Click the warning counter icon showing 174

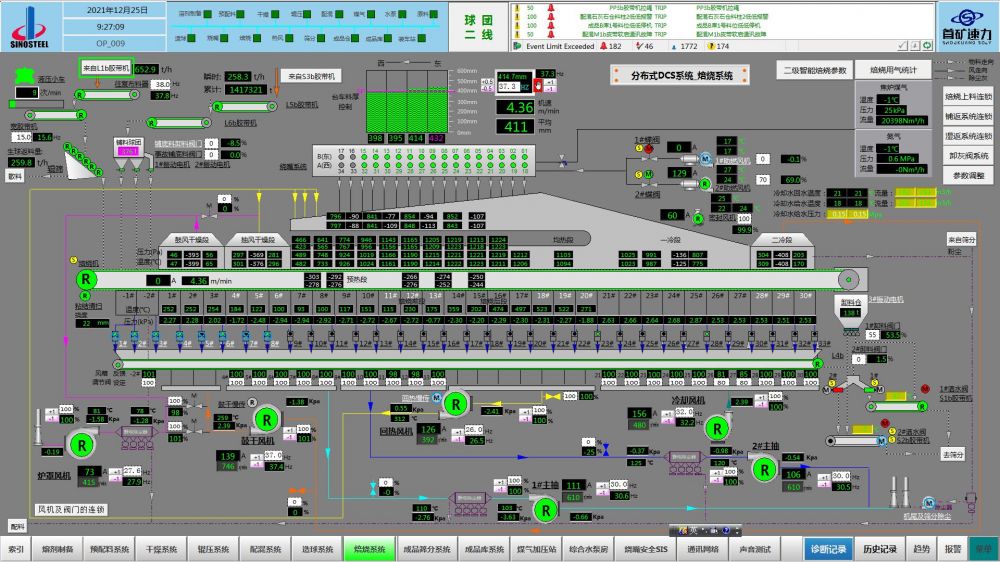pyautogui.click(x=710, y=46)
